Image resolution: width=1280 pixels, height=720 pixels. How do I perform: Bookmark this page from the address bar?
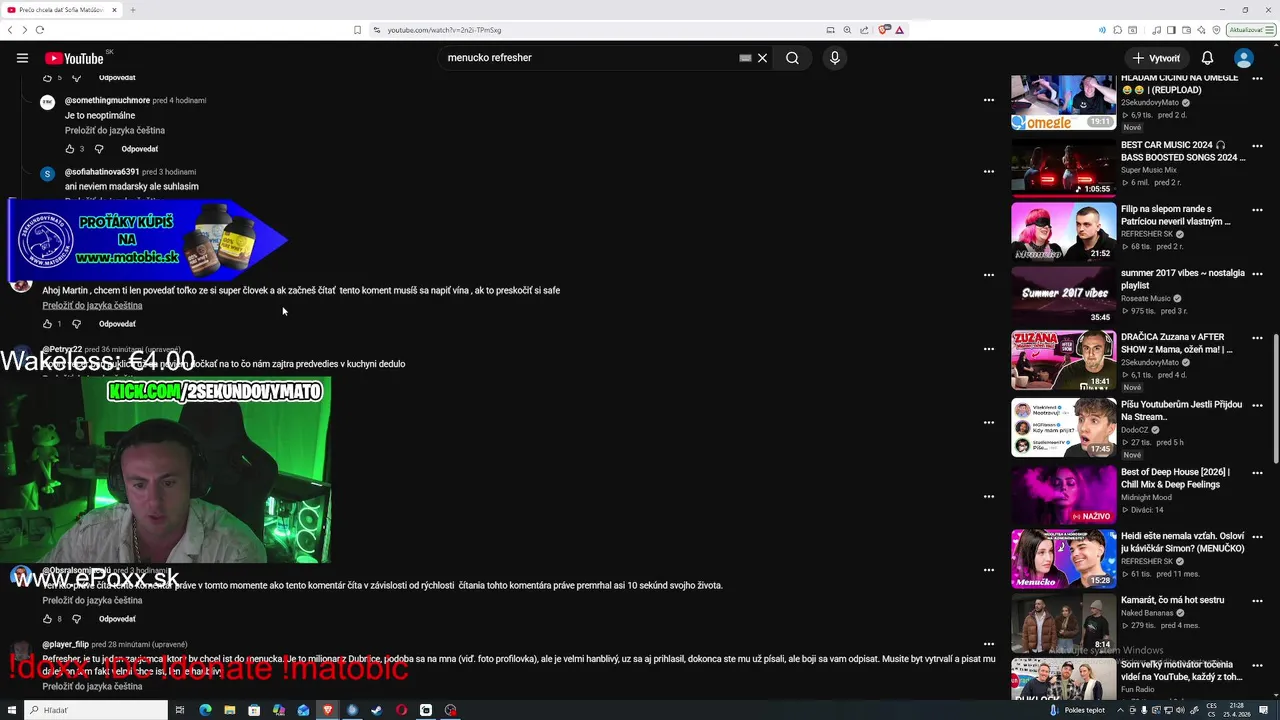click(x=357, y=30)
